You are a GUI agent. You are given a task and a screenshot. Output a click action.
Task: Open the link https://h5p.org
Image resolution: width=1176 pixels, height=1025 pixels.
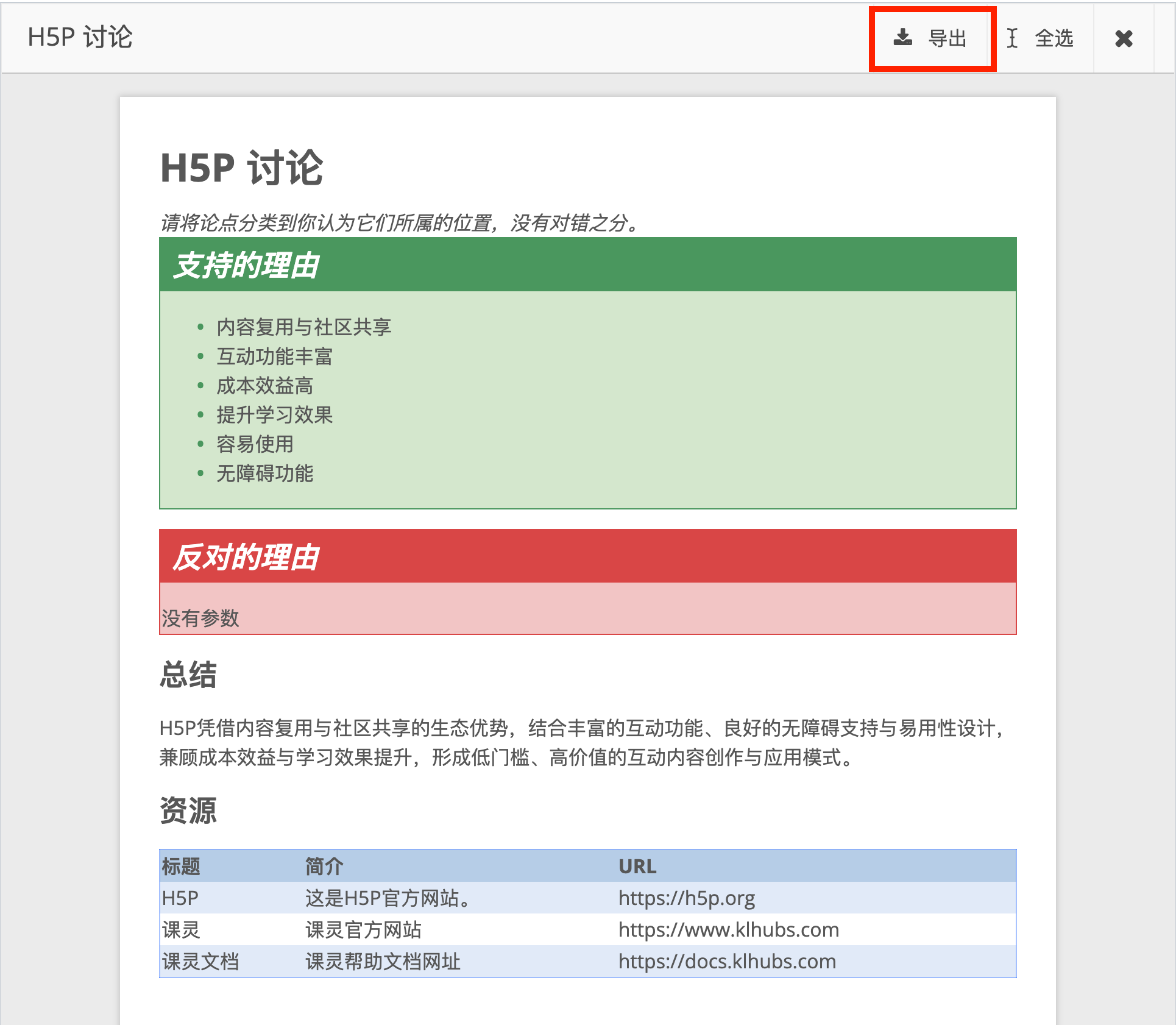686,898
